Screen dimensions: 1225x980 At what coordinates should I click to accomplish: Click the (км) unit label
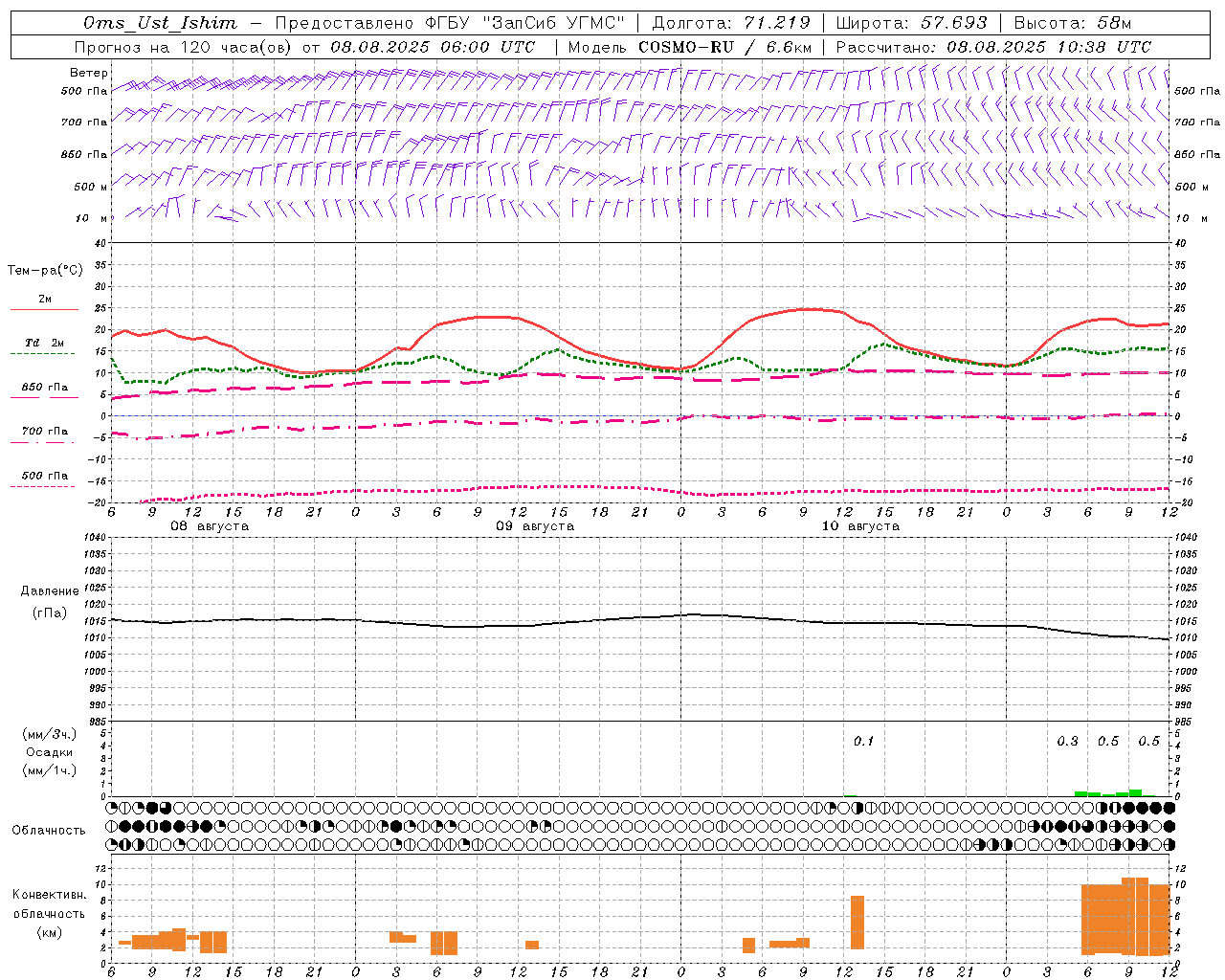pos(50,932)
